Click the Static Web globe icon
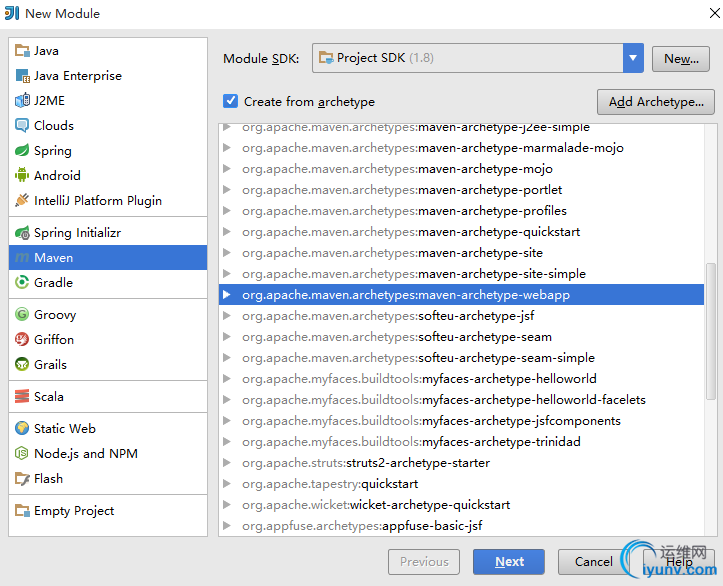The height and width of the screenshot is (586, 723). [x=22, y=428]
